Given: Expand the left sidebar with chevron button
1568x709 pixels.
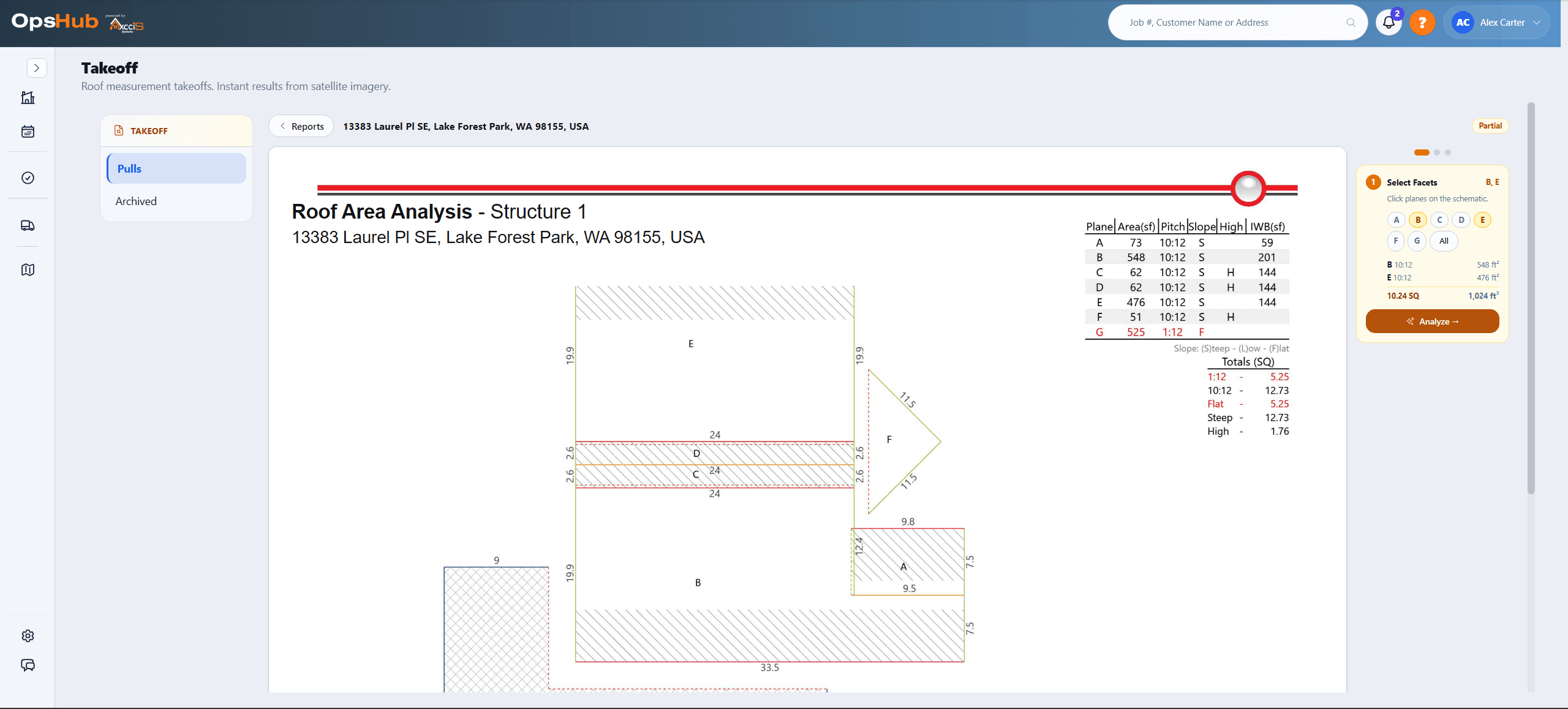Looking at the screenshot, I should point(37,68).
